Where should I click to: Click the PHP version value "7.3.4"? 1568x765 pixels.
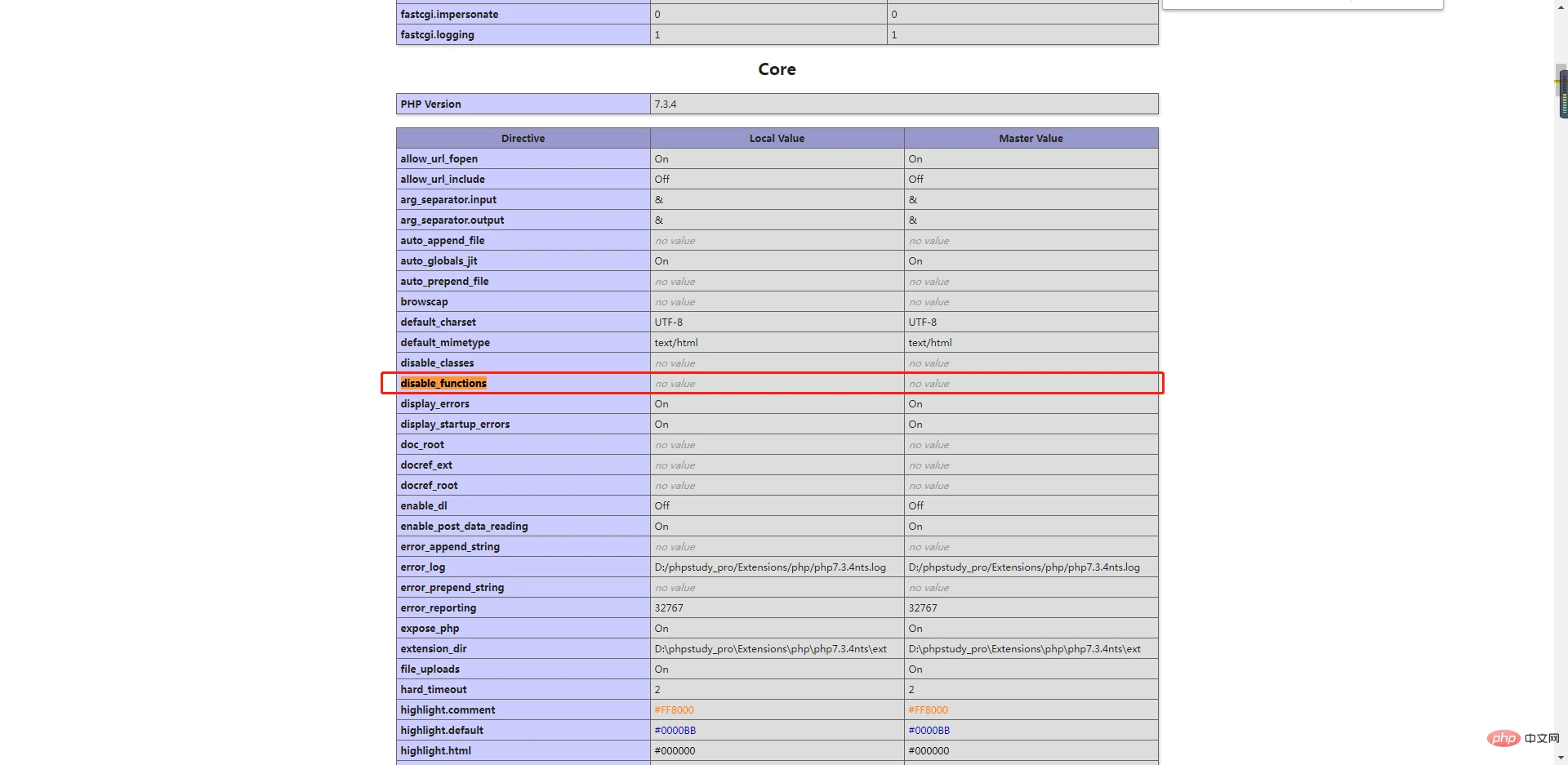666,105
